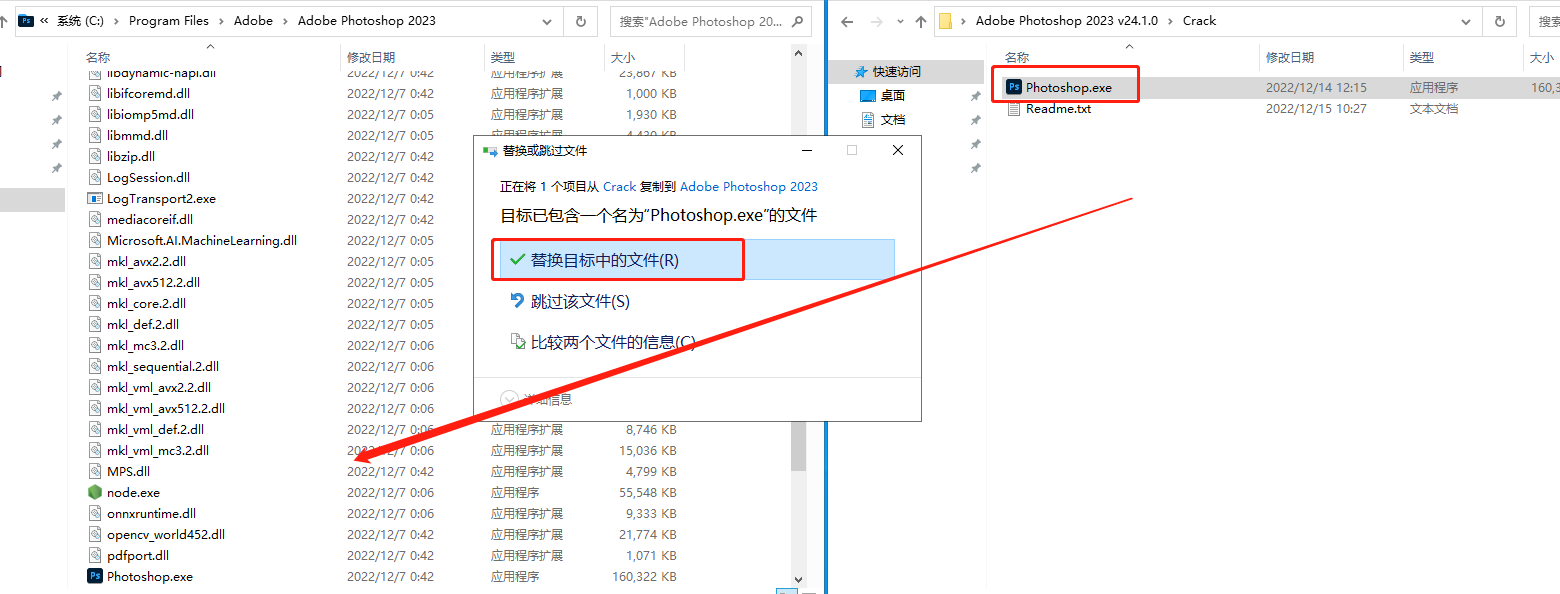Go forward in the Crack window

[x=876, y=20]
